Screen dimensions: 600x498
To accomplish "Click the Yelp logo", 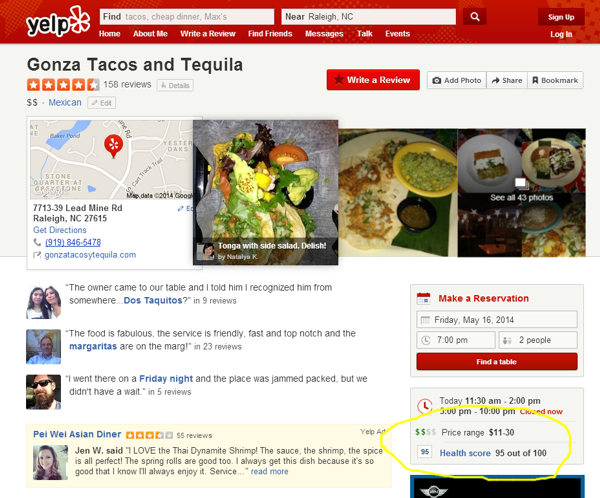I will tap(58, 22).
